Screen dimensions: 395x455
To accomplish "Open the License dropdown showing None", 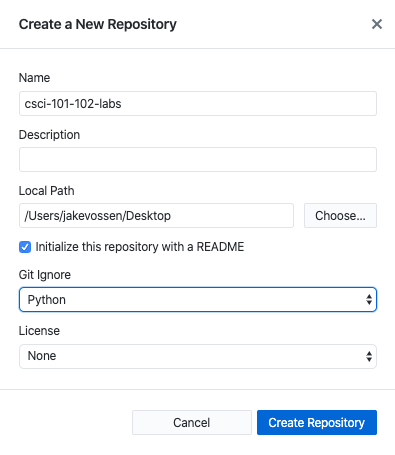I will (198, 356).
